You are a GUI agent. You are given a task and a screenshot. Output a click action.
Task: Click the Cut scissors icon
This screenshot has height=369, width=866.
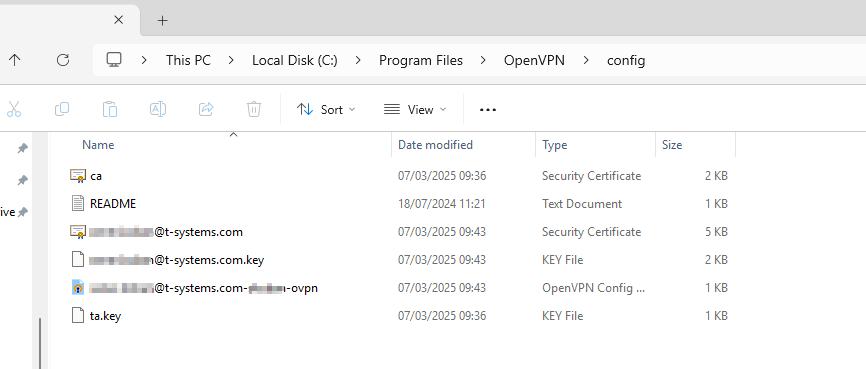coord(14,109)
